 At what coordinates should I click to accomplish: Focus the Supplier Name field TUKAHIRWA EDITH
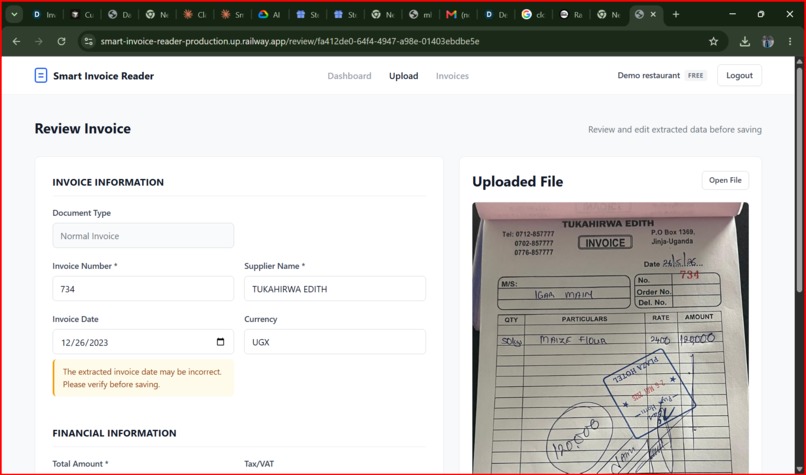pos(335,289)
